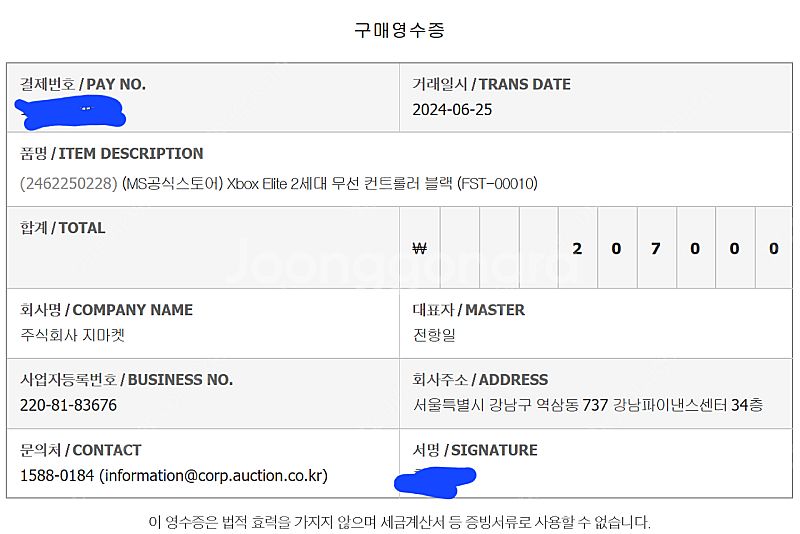The image size is (800, 534).
Task: Click the blue scribble covering the pay number
Action: (x=71, y=112)
